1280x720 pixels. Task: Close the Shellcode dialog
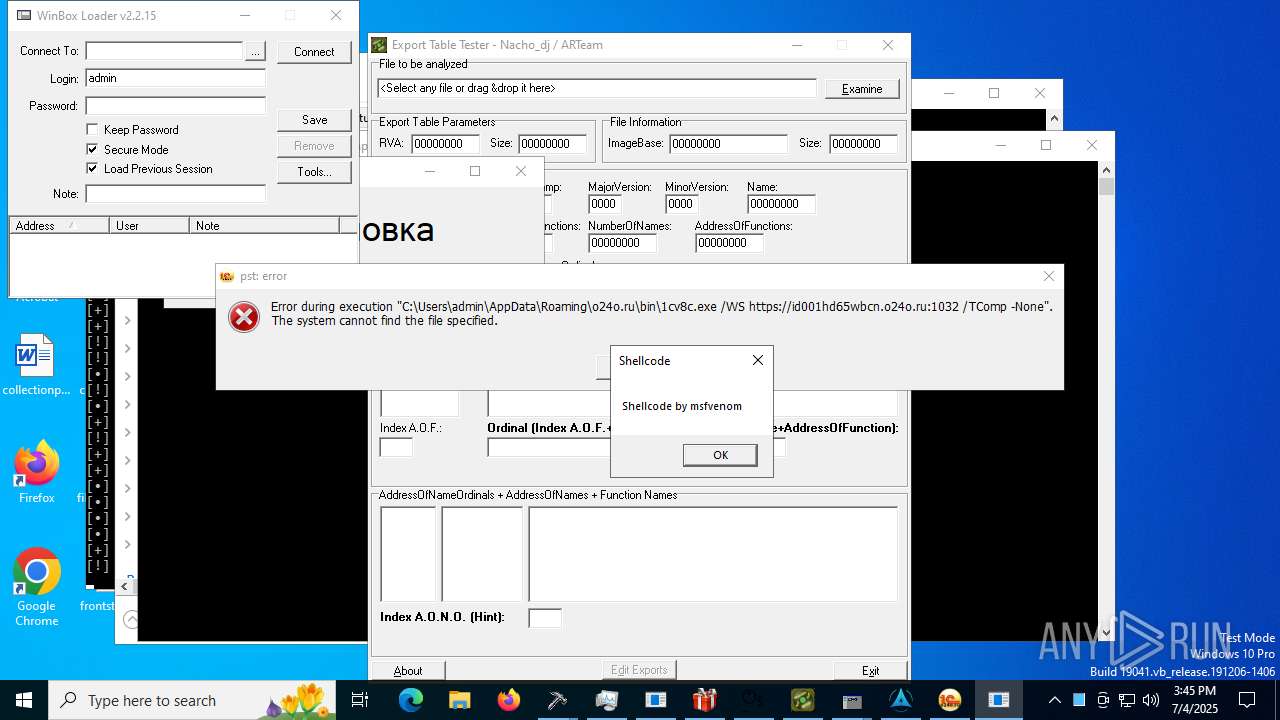(x=757, y=360)
